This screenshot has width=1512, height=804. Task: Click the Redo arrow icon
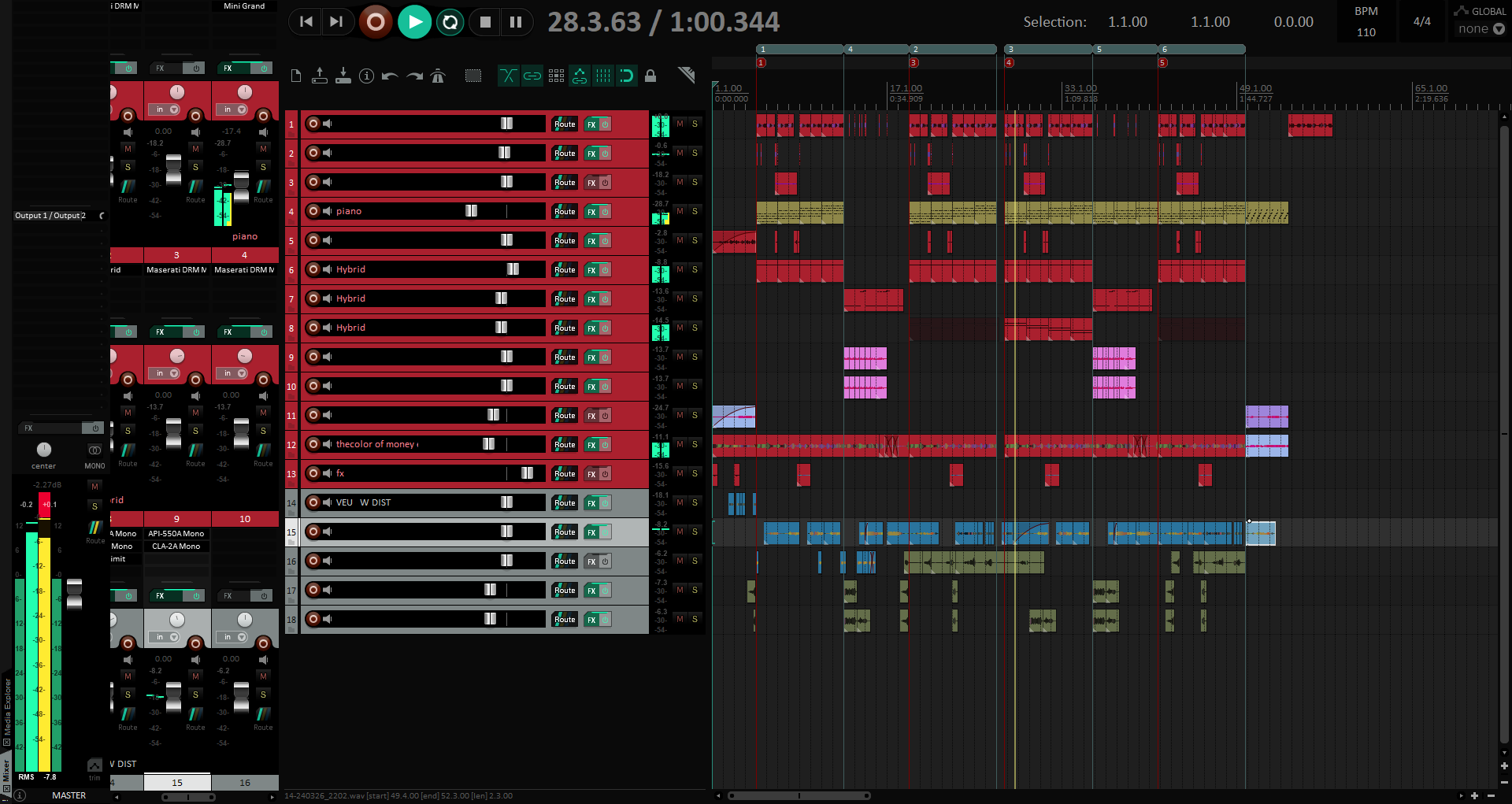point(414,76)
